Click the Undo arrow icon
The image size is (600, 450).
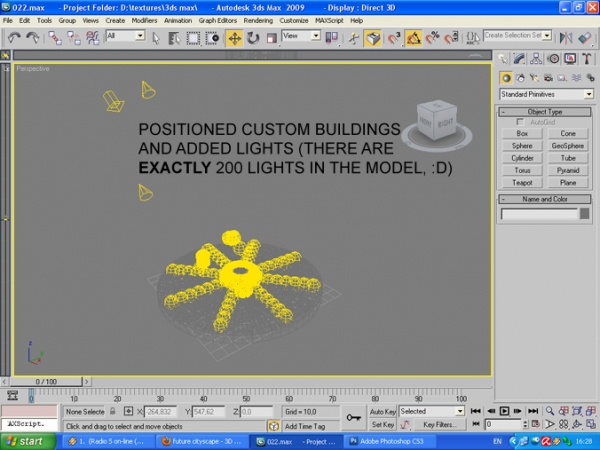click(15, 38)
